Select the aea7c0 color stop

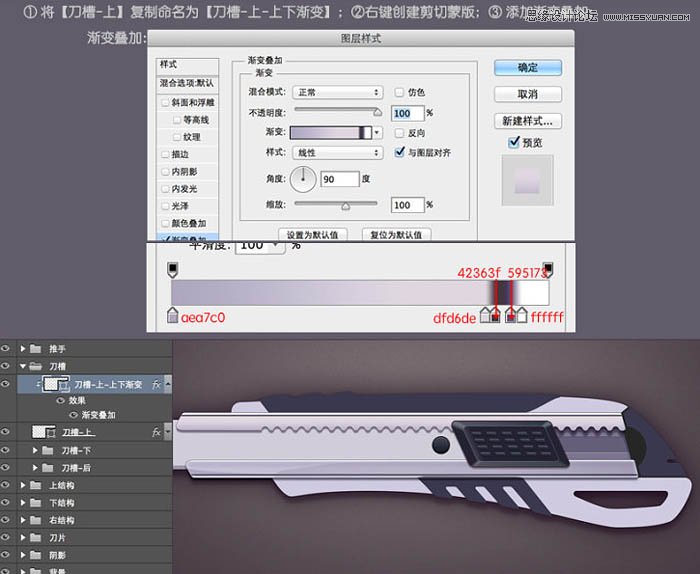172,315
